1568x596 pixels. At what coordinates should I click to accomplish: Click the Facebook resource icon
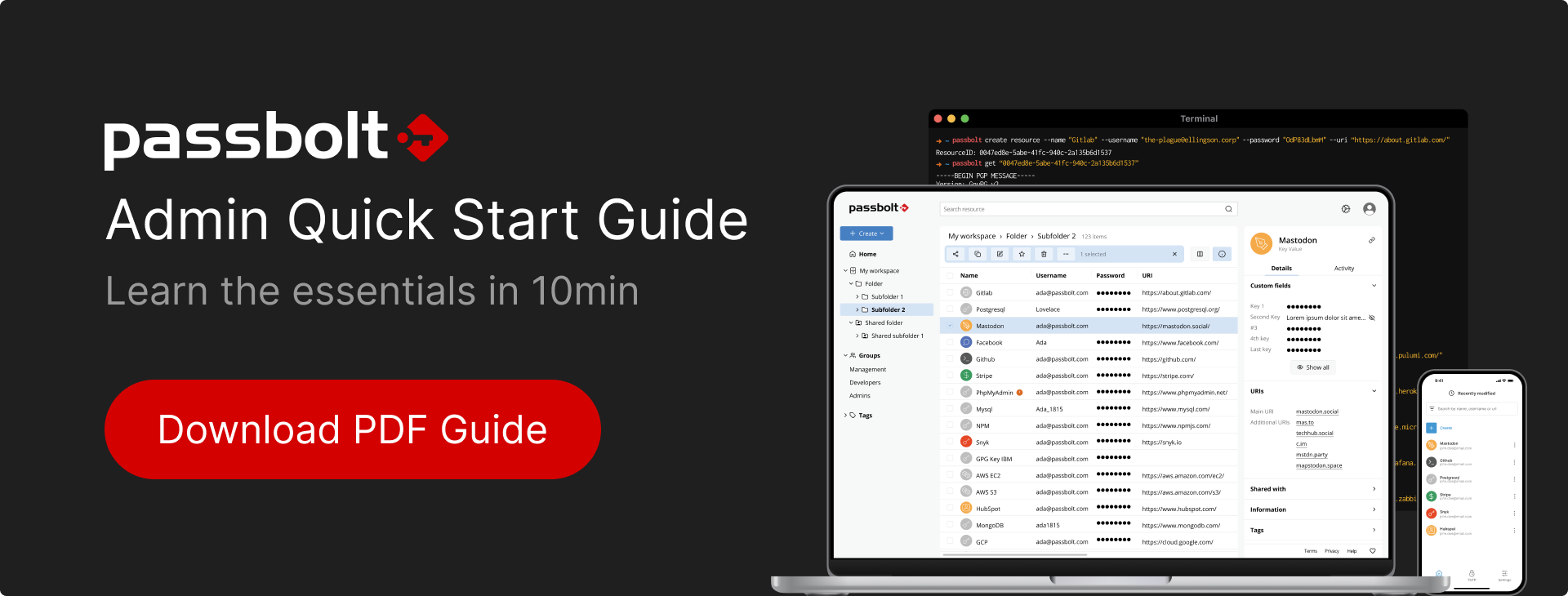[966, 342]
